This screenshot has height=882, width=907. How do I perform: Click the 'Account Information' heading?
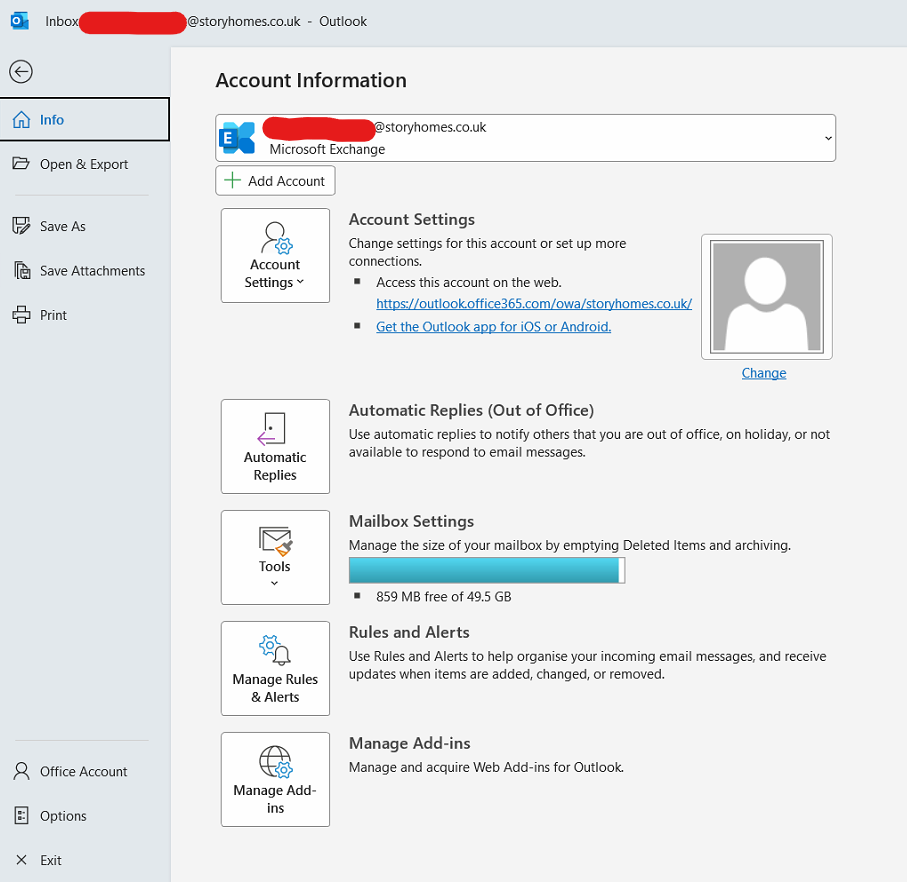[311, 80]
